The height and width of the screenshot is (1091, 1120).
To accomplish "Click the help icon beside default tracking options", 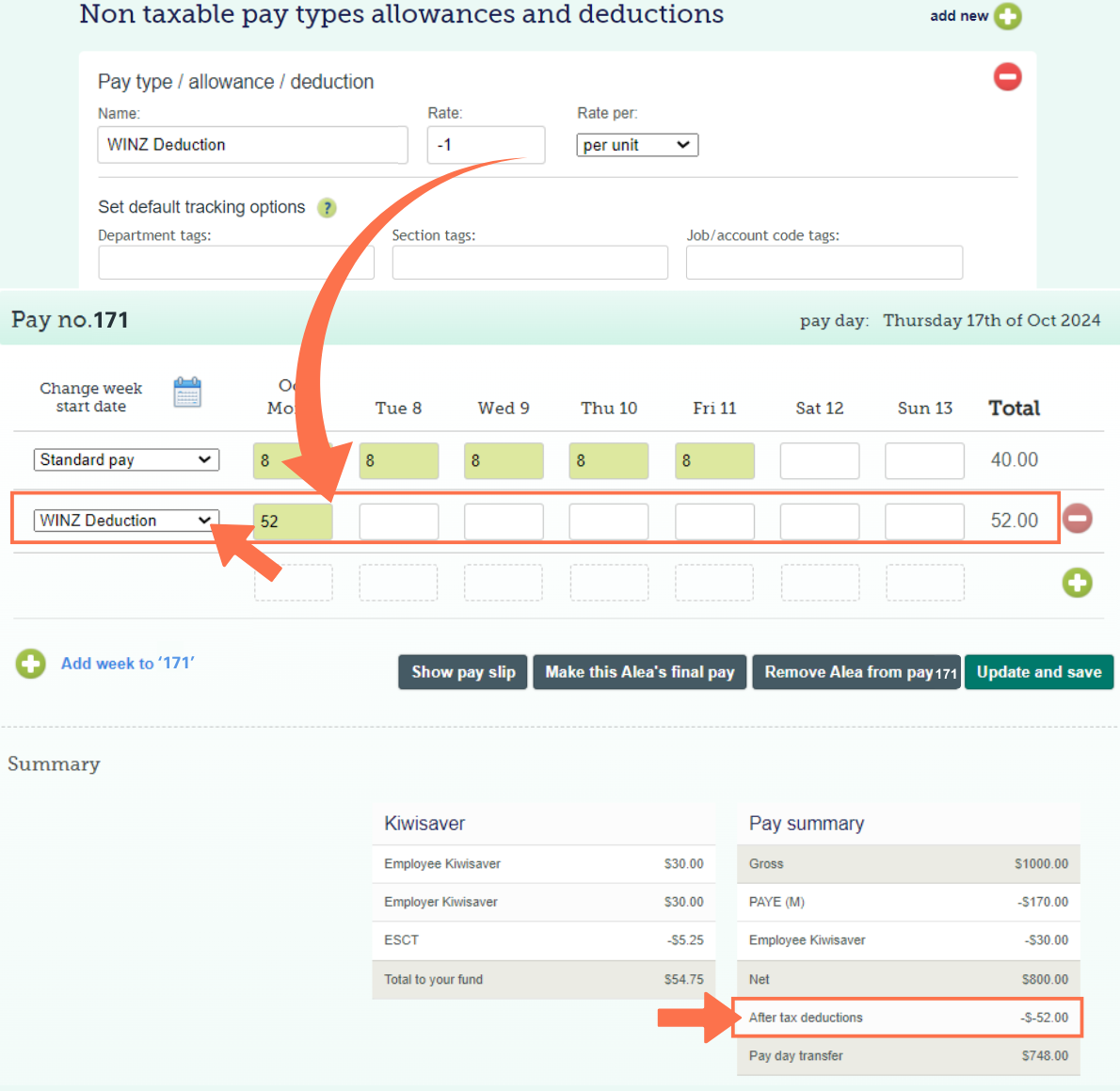I will pyautogui.click(x=327, y=207).
